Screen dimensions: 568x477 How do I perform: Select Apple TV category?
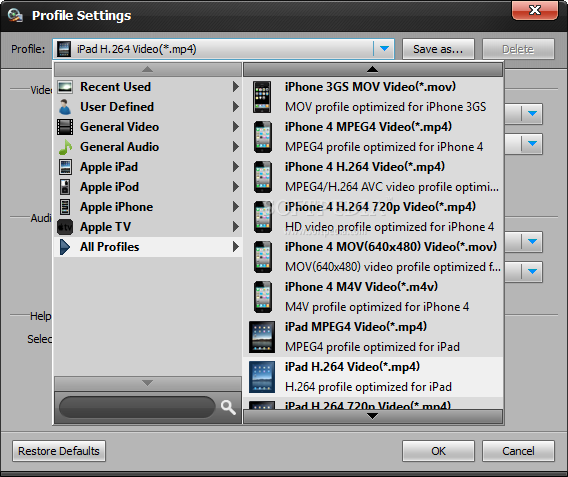(x=148, y=227)
